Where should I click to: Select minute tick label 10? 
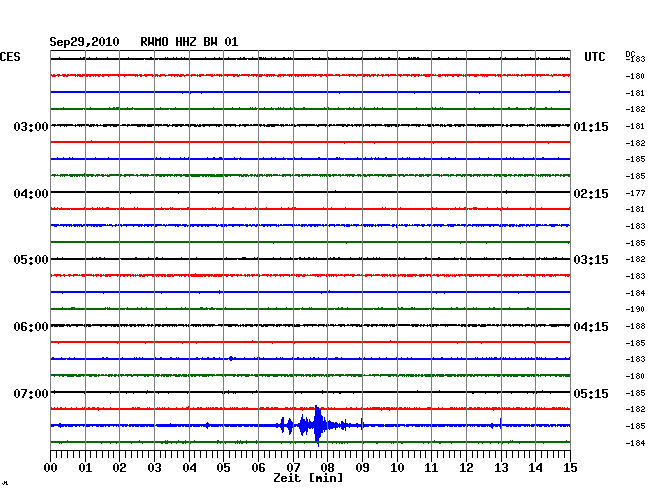[x=397, y=468]
